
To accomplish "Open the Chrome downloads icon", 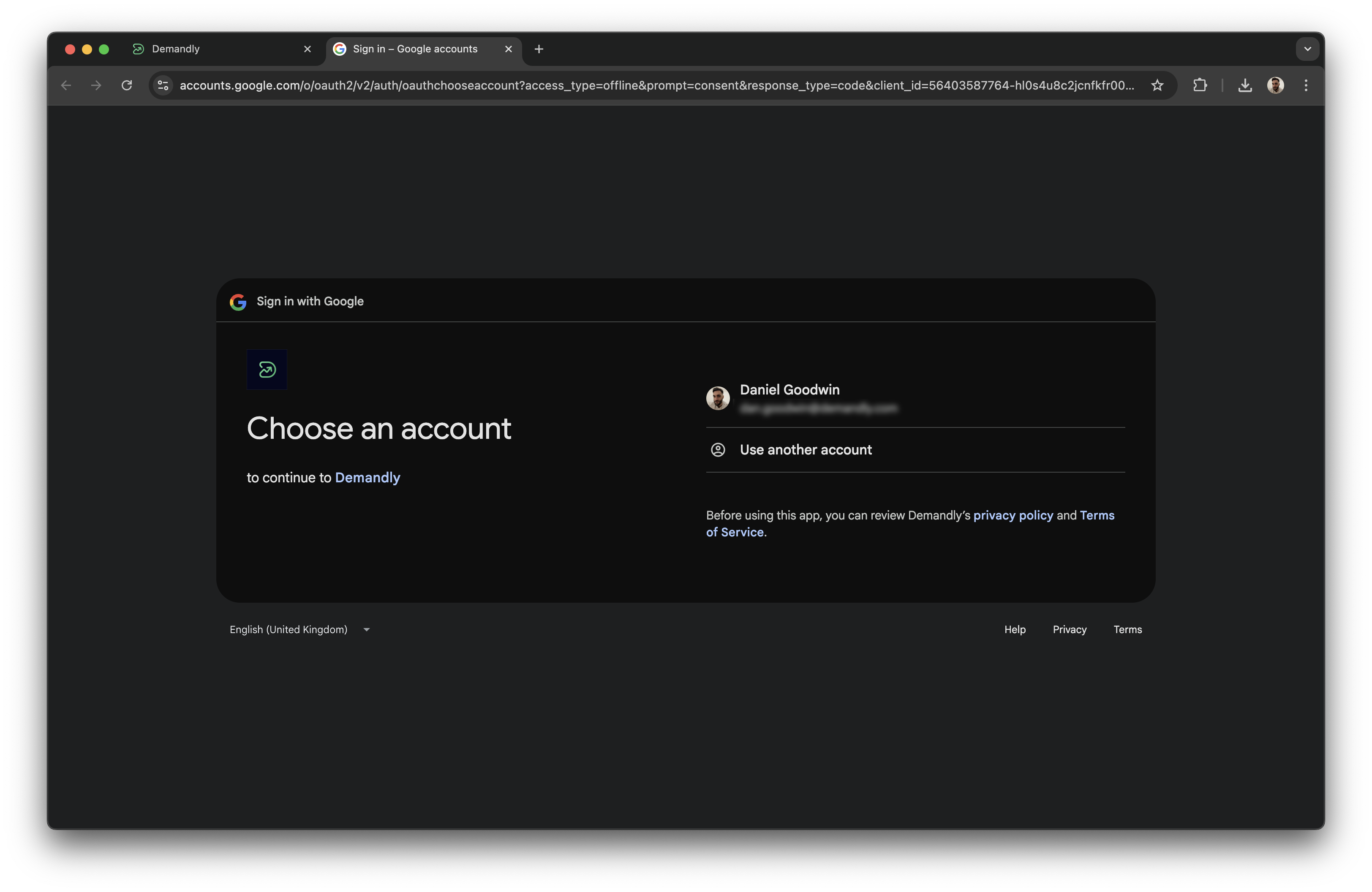I will click(1244, 85).
